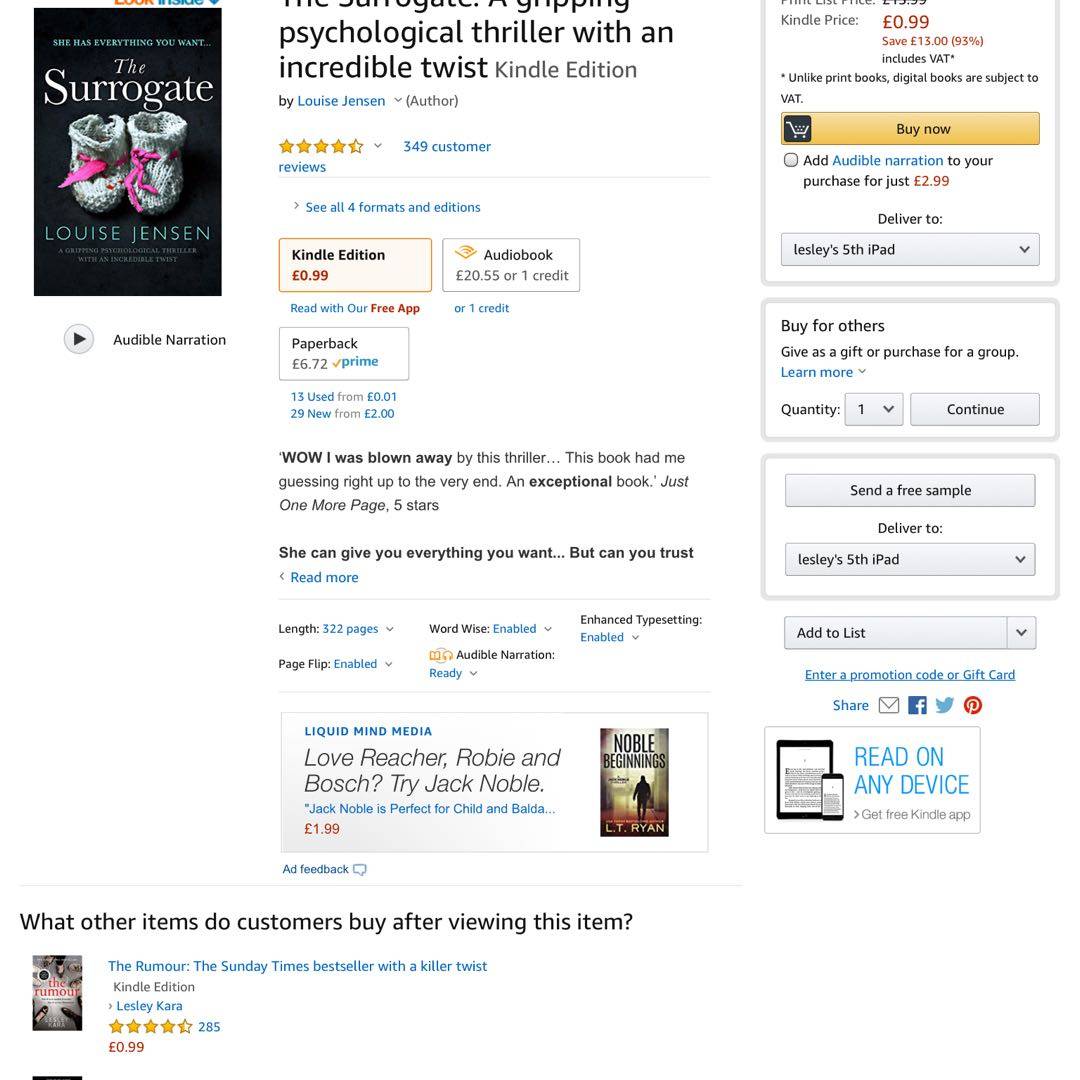Image resolution: width=1080 pixels, height=1080 pixels.
Task: Click the Send a free sample button
Action: 909,490
